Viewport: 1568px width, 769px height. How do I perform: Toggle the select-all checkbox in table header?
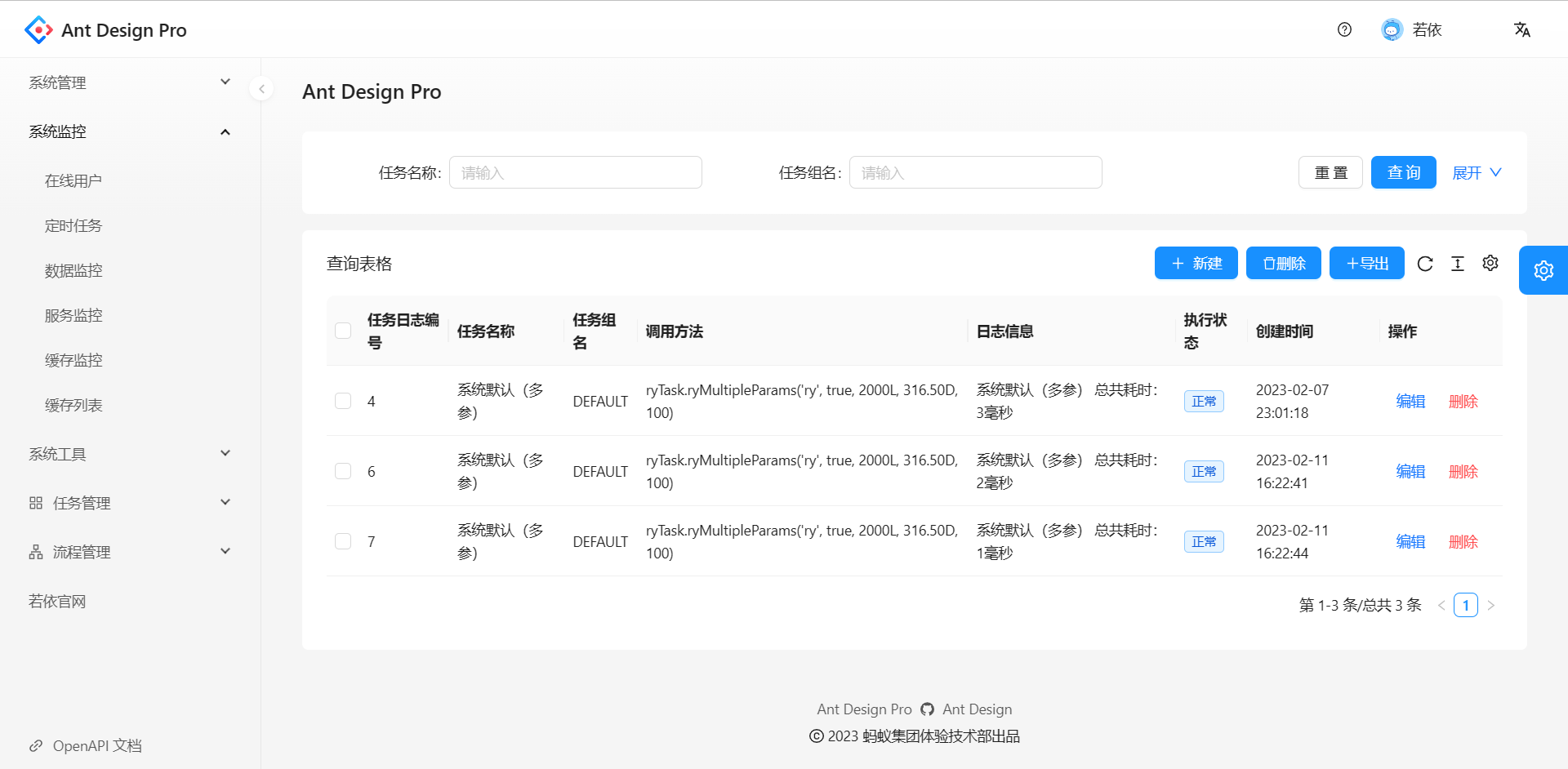coord(343,331)
